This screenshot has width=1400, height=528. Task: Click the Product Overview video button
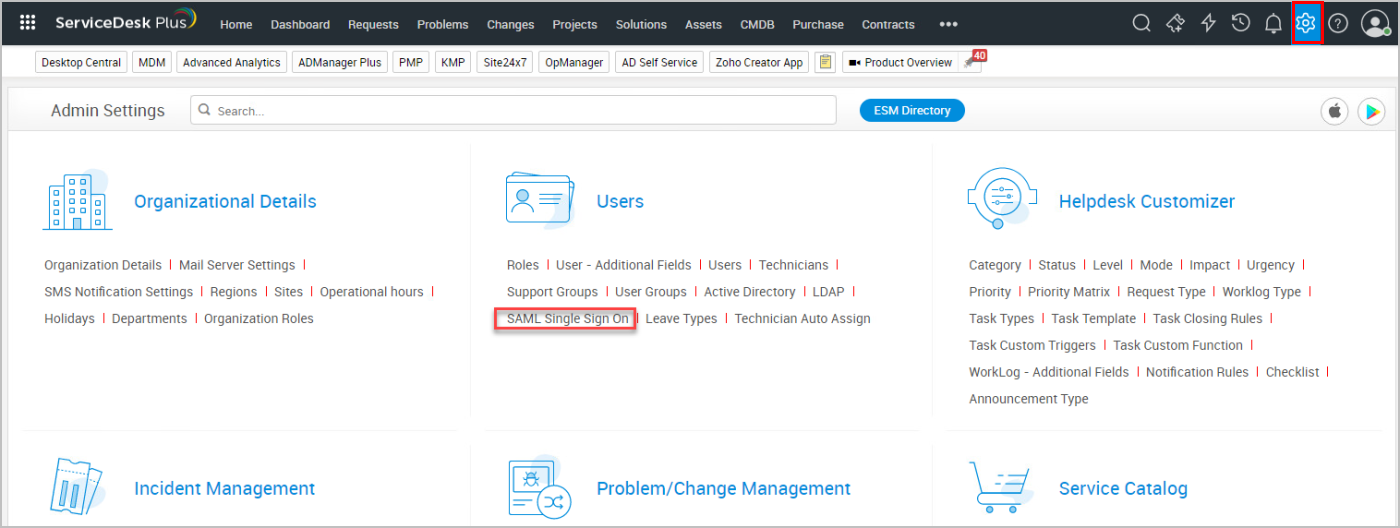900,62
